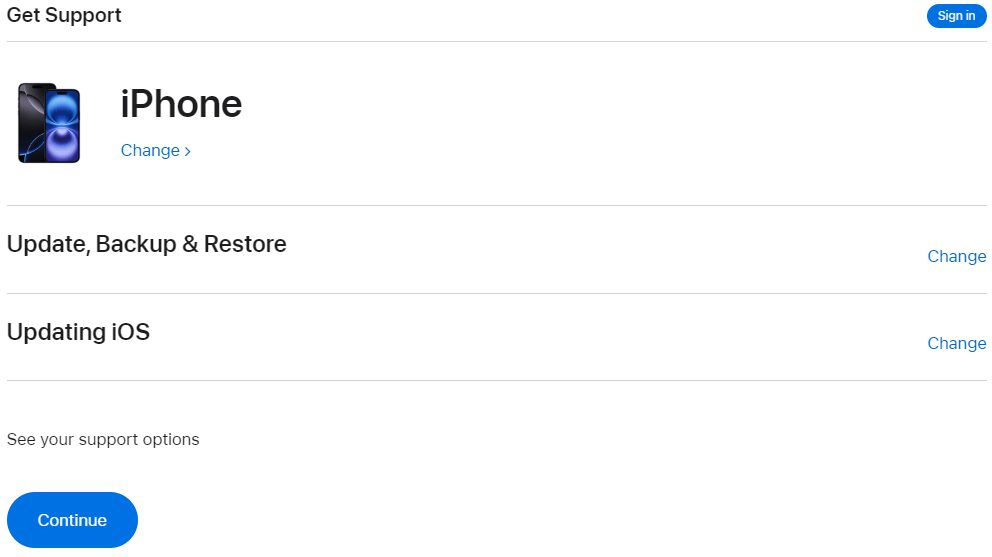
Task: Select the blue iPhone in product image
Action: point(63,126)
